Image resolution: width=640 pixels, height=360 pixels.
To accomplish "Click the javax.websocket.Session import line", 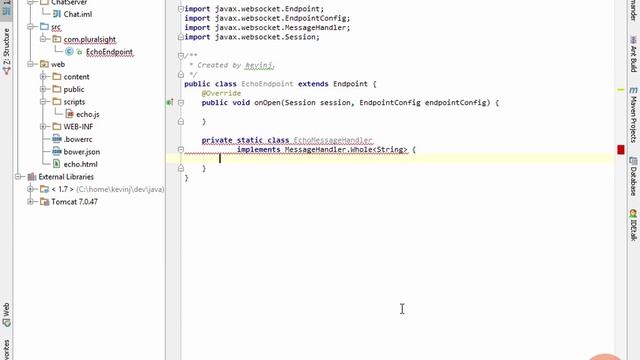I will (252, 37).
